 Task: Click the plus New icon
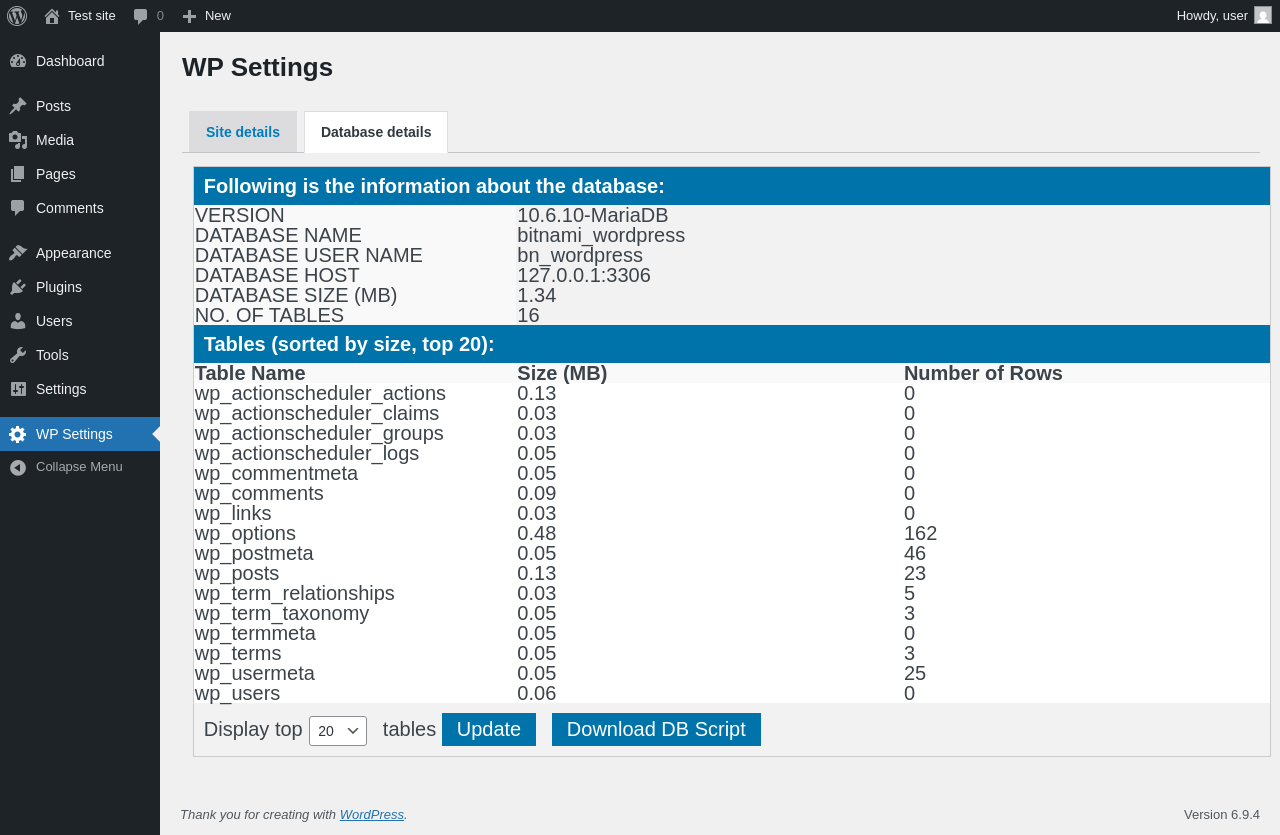coord(189,16)
